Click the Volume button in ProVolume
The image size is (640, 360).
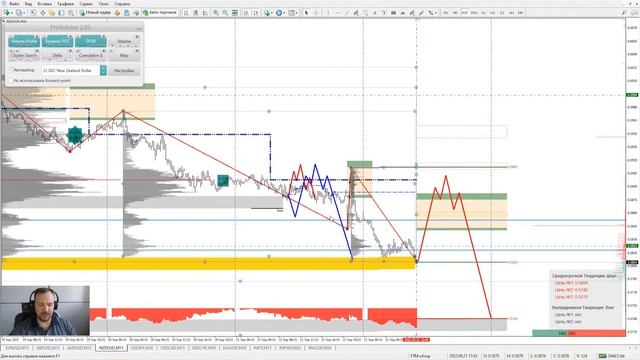click(x=124, y=41)
